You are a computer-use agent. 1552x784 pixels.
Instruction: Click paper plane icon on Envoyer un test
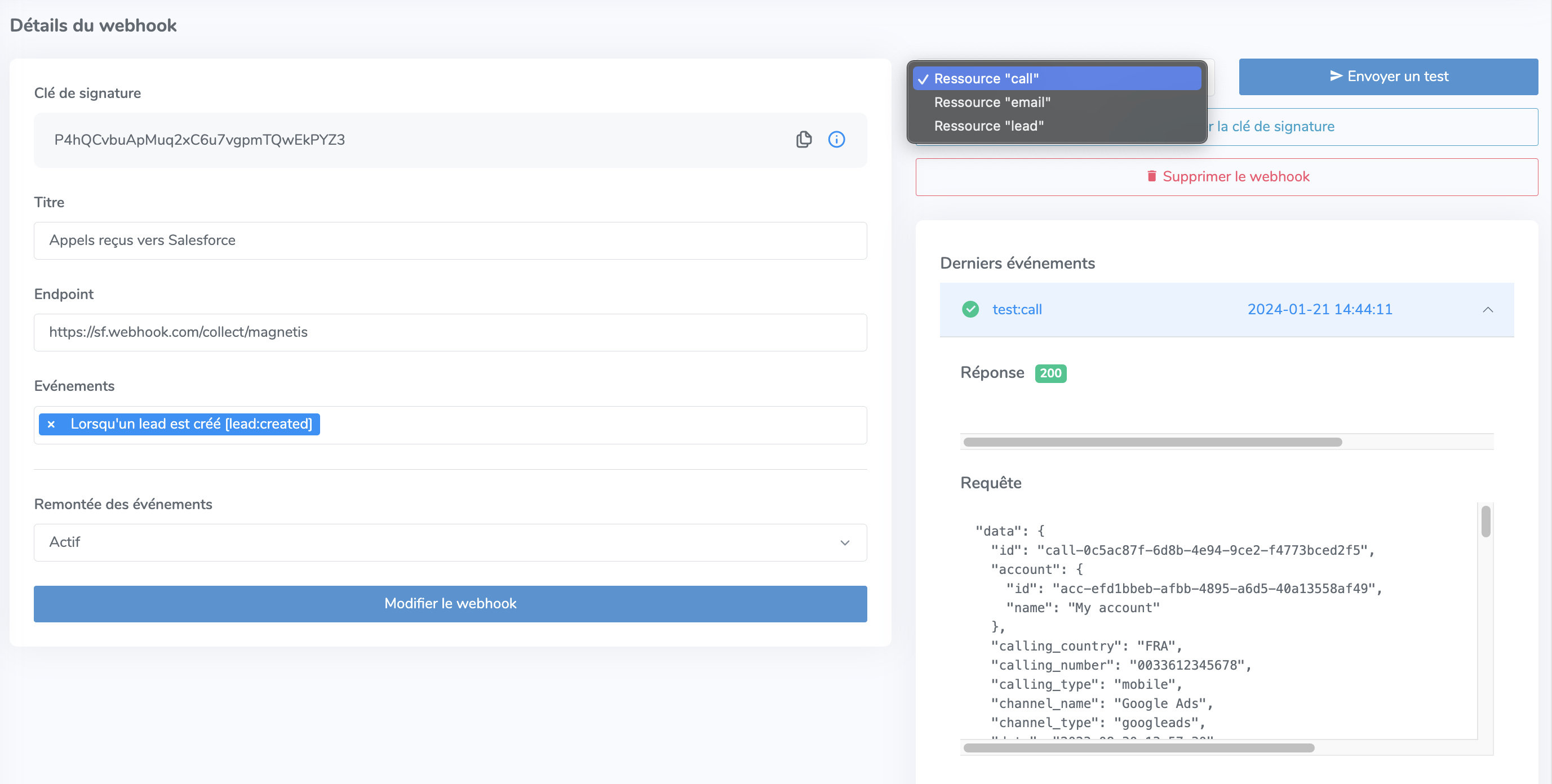[1336, 76]
